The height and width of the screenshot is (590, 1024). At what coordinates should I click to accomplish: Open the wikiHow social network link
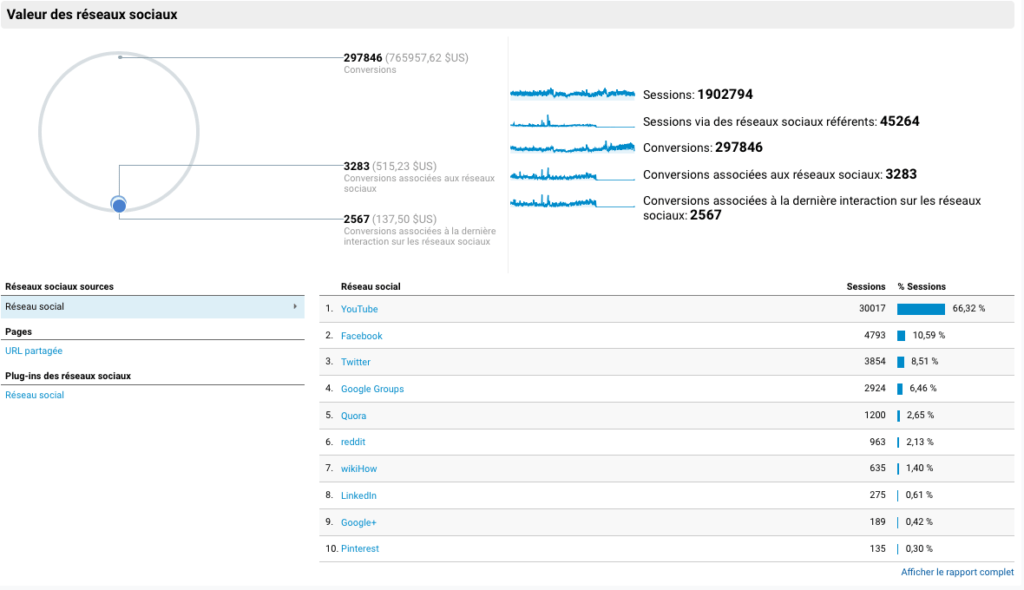point(359,468)
